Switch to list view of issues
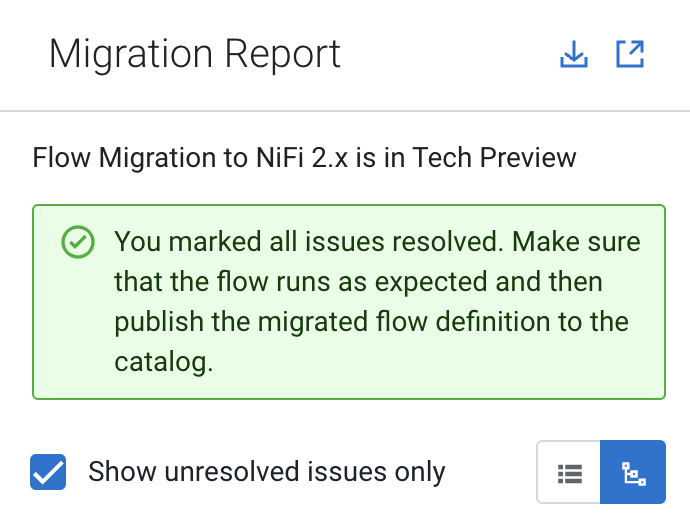The image size is (690, 518). point(569,472)
